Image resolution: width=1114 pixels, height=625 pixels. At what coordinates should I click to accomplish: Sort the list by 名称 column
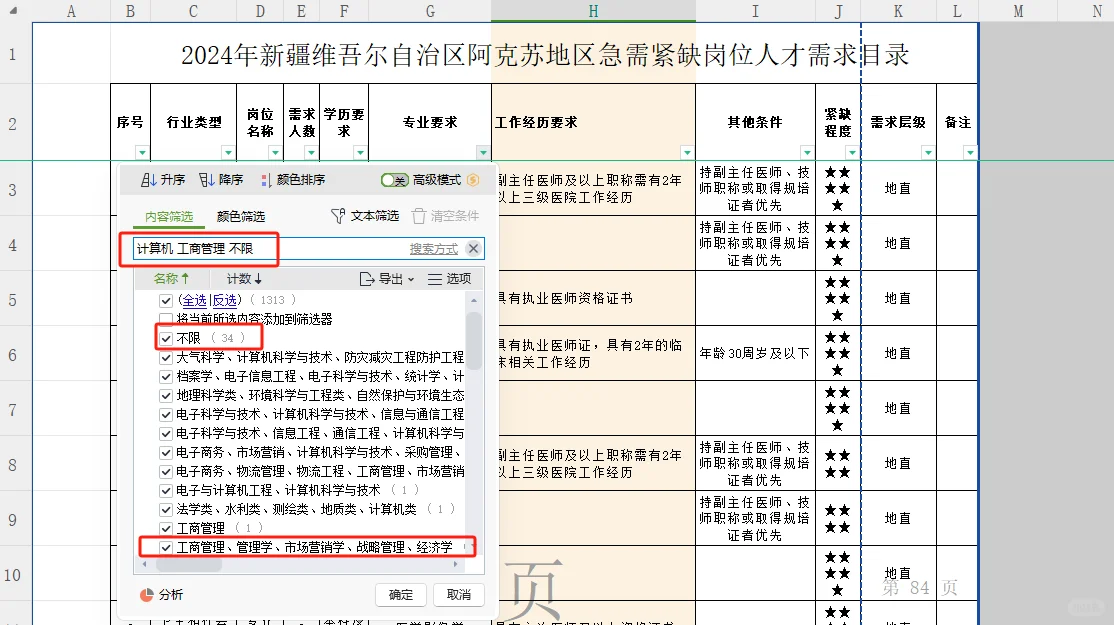[171, 278]
